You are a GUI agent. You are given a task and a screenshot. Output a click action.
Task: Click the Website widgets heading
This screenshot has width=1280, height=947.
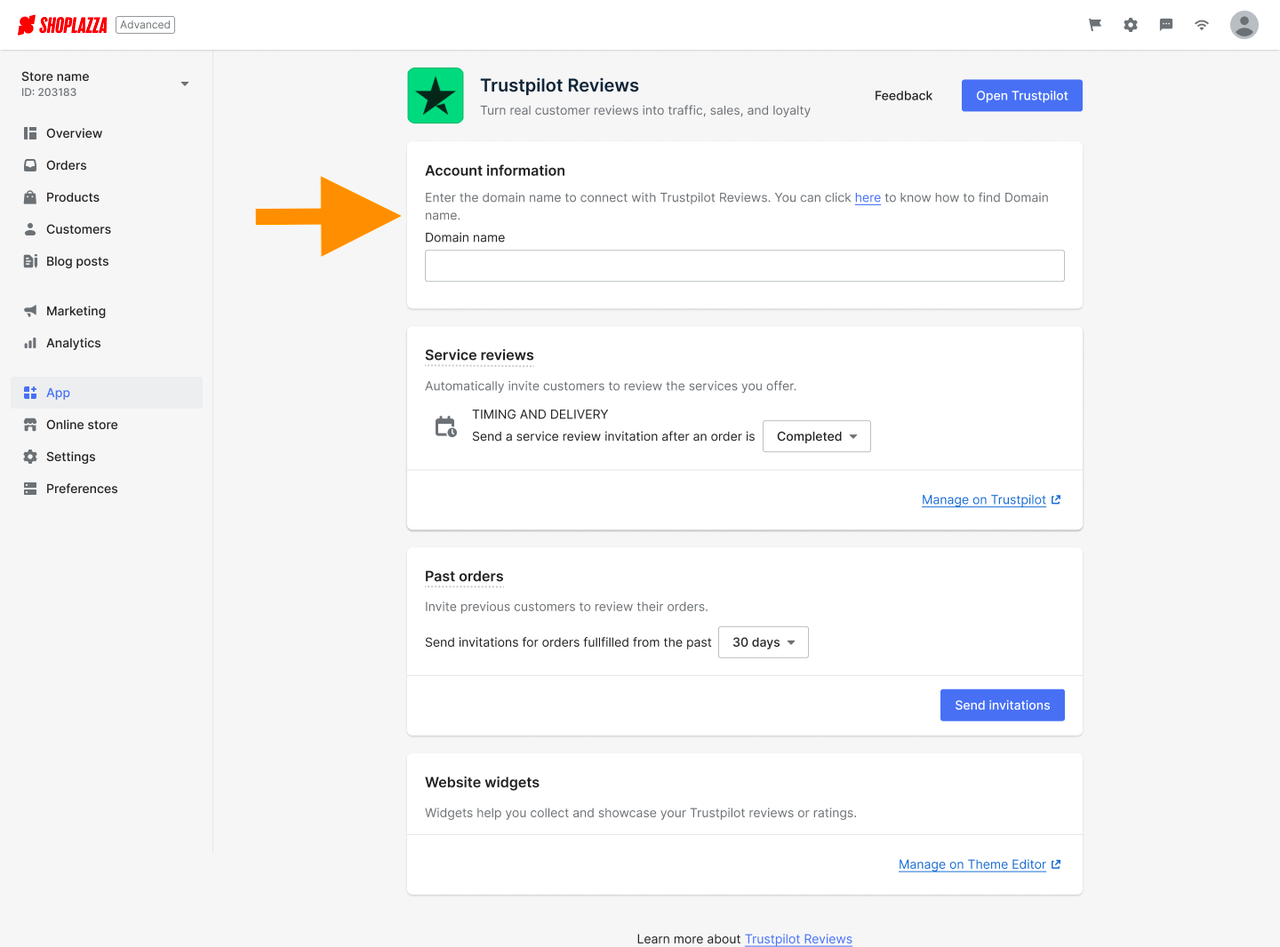coord(482,782)
